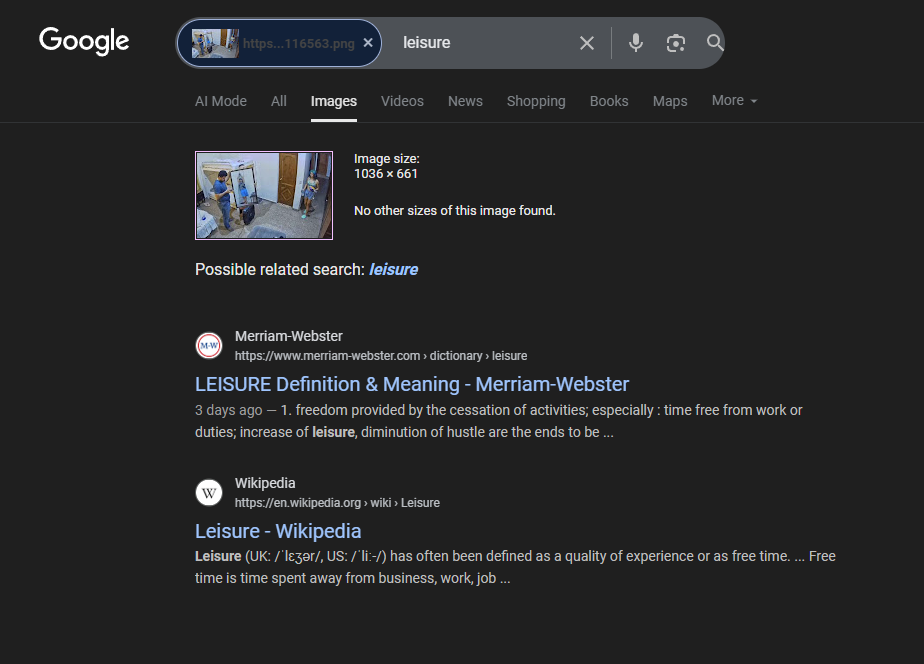Switch to the Maps tab
The width and height of the screenshot is (924, 664).
[669, 101]
